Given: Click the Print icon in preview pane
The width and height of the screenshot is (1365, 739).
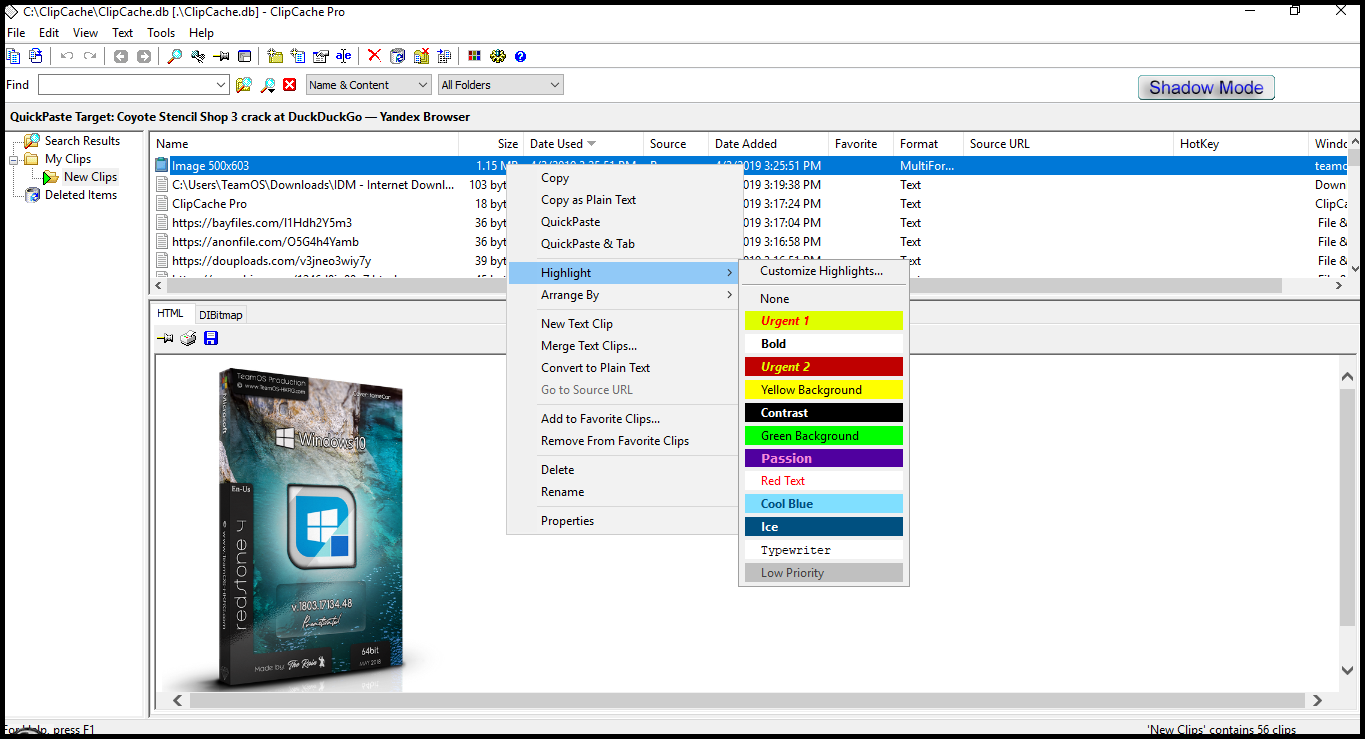Looking at the screenshot, I should pos(188,339).
